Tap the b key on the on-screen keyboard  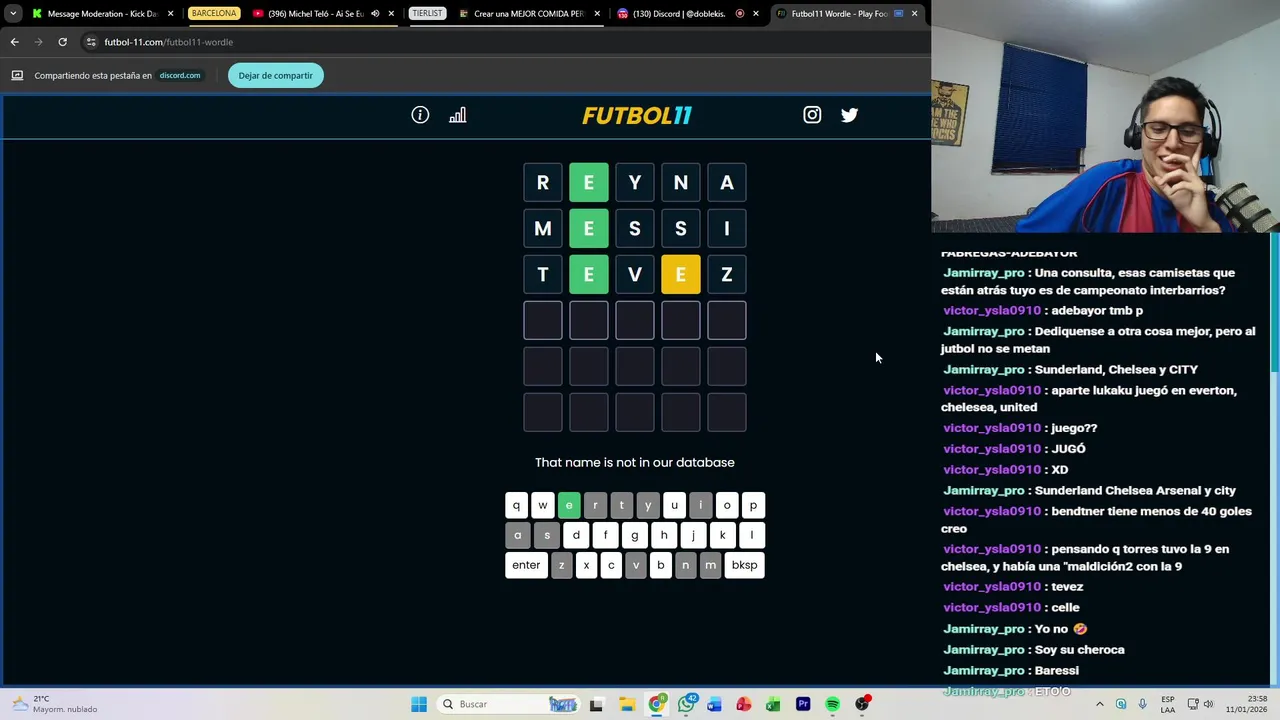[x=660, y=565]
